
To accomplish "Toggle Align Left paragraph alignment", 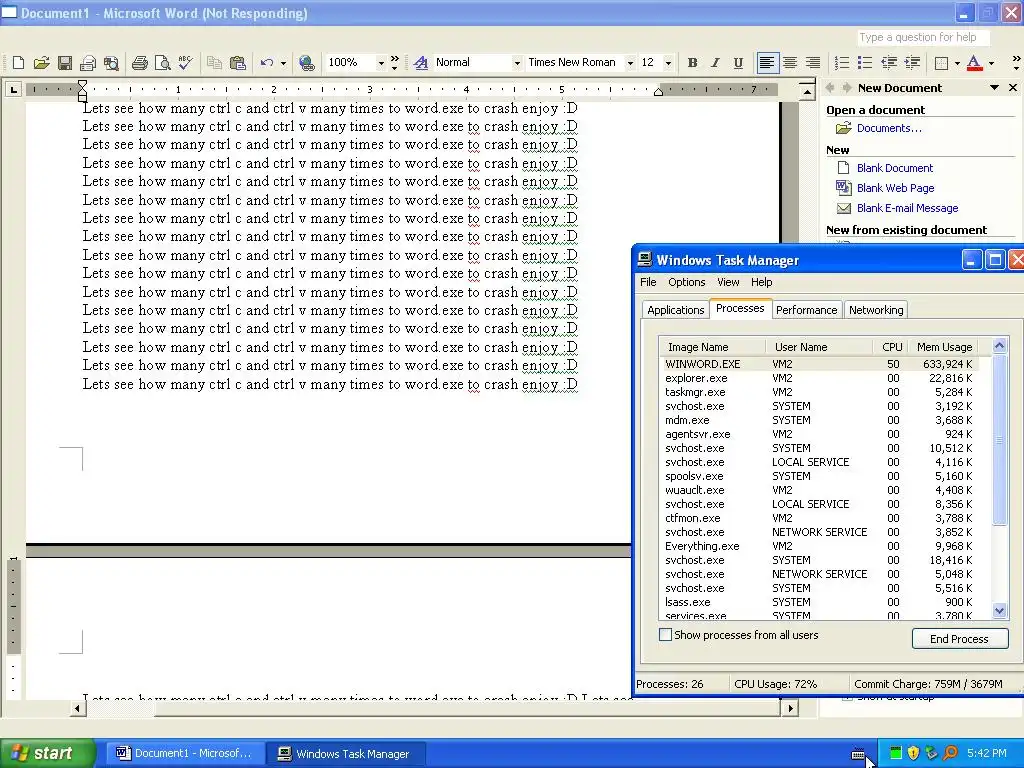I will (767, 63).
